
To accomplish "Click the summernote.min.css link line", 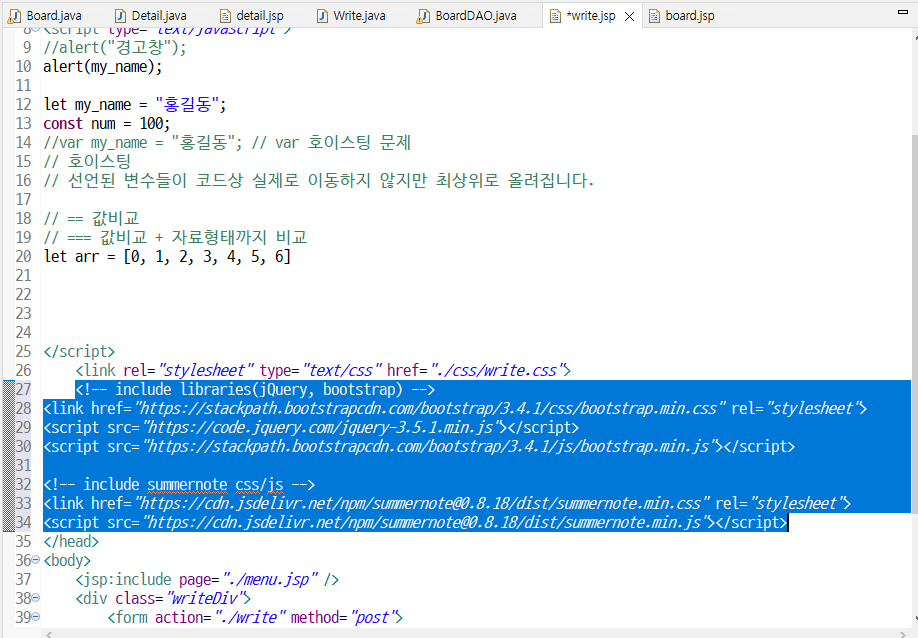I will [447, 503].
